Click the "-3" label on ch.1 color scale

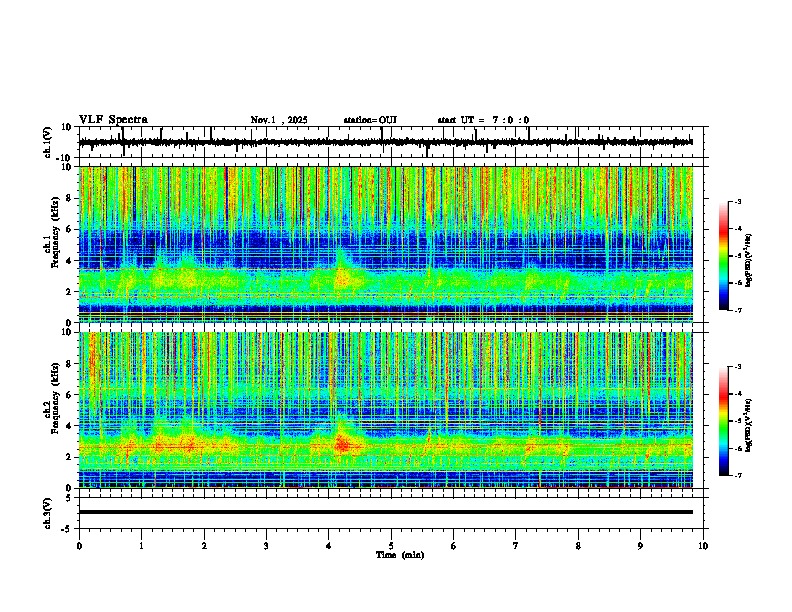point(737,201)
